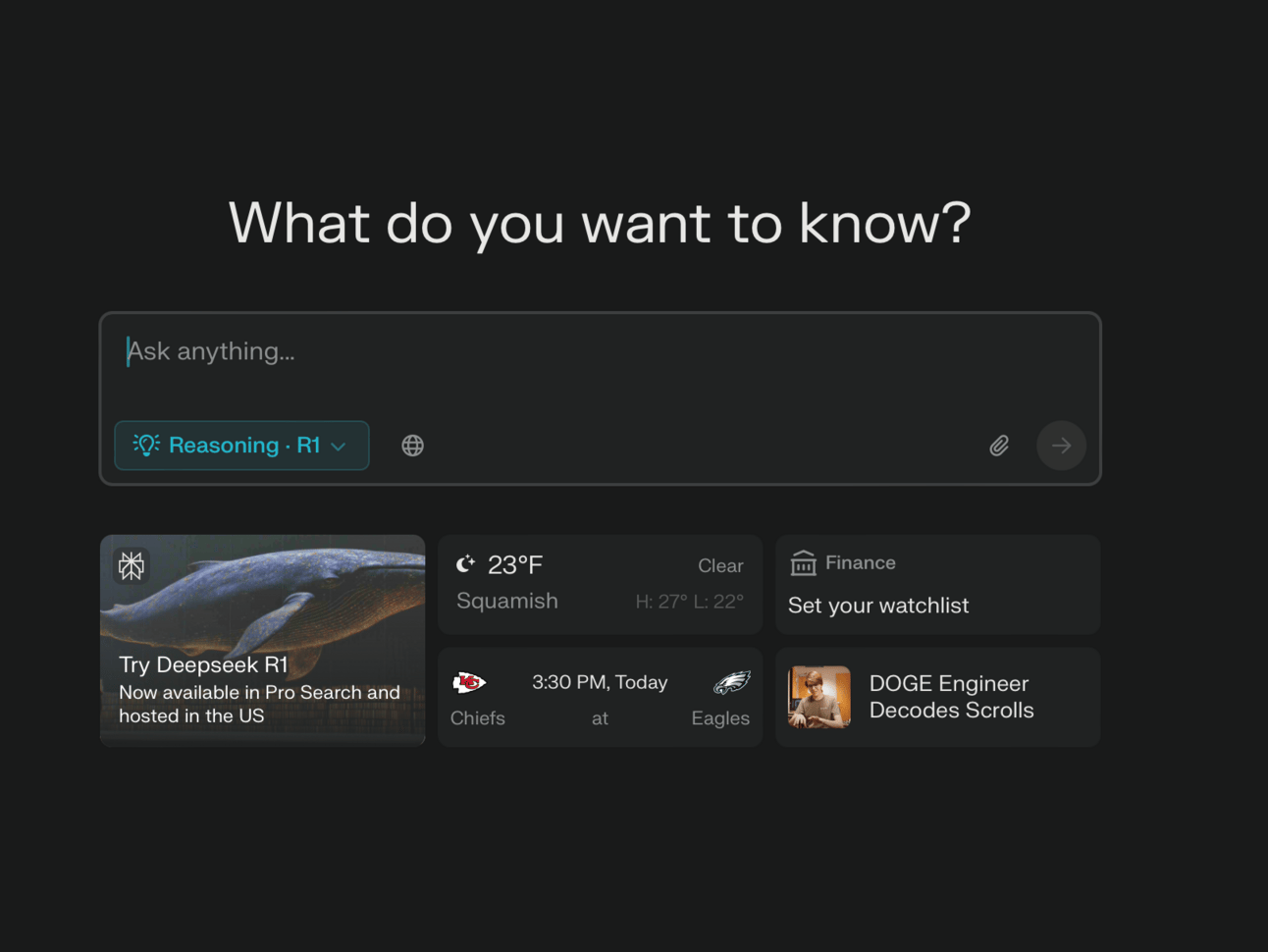
Task: Submit query with the arrow button
Action: tap(1061, 446)
